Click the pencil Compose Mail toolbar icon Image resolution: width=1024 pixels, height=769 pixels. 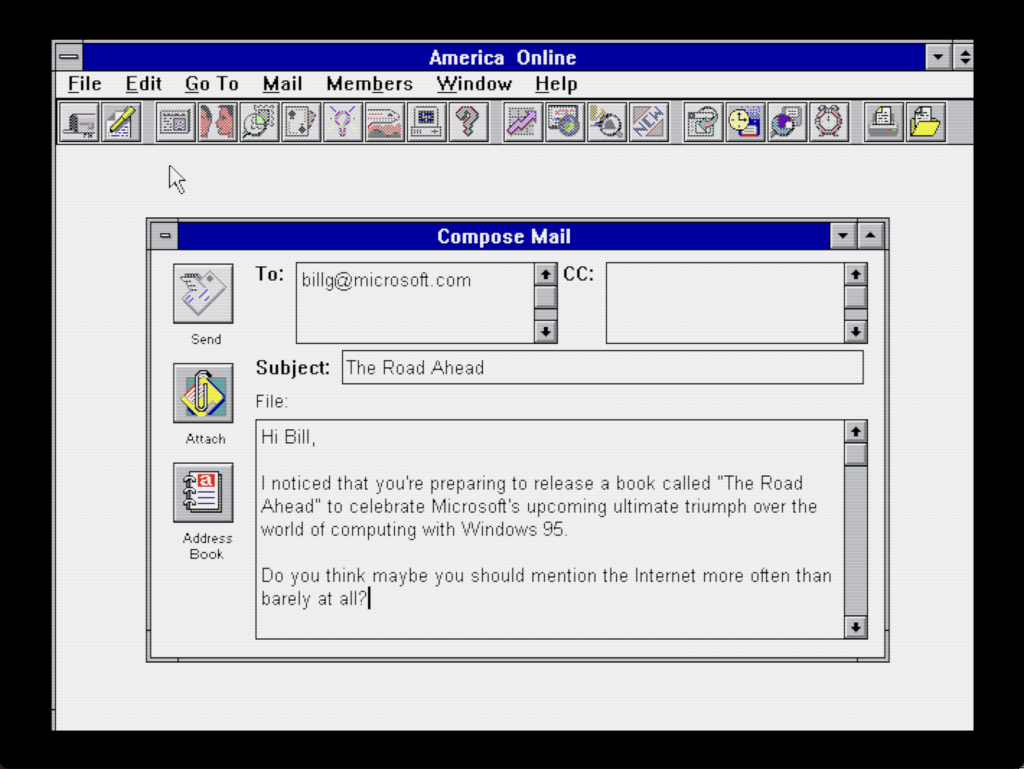click(121, 122)
